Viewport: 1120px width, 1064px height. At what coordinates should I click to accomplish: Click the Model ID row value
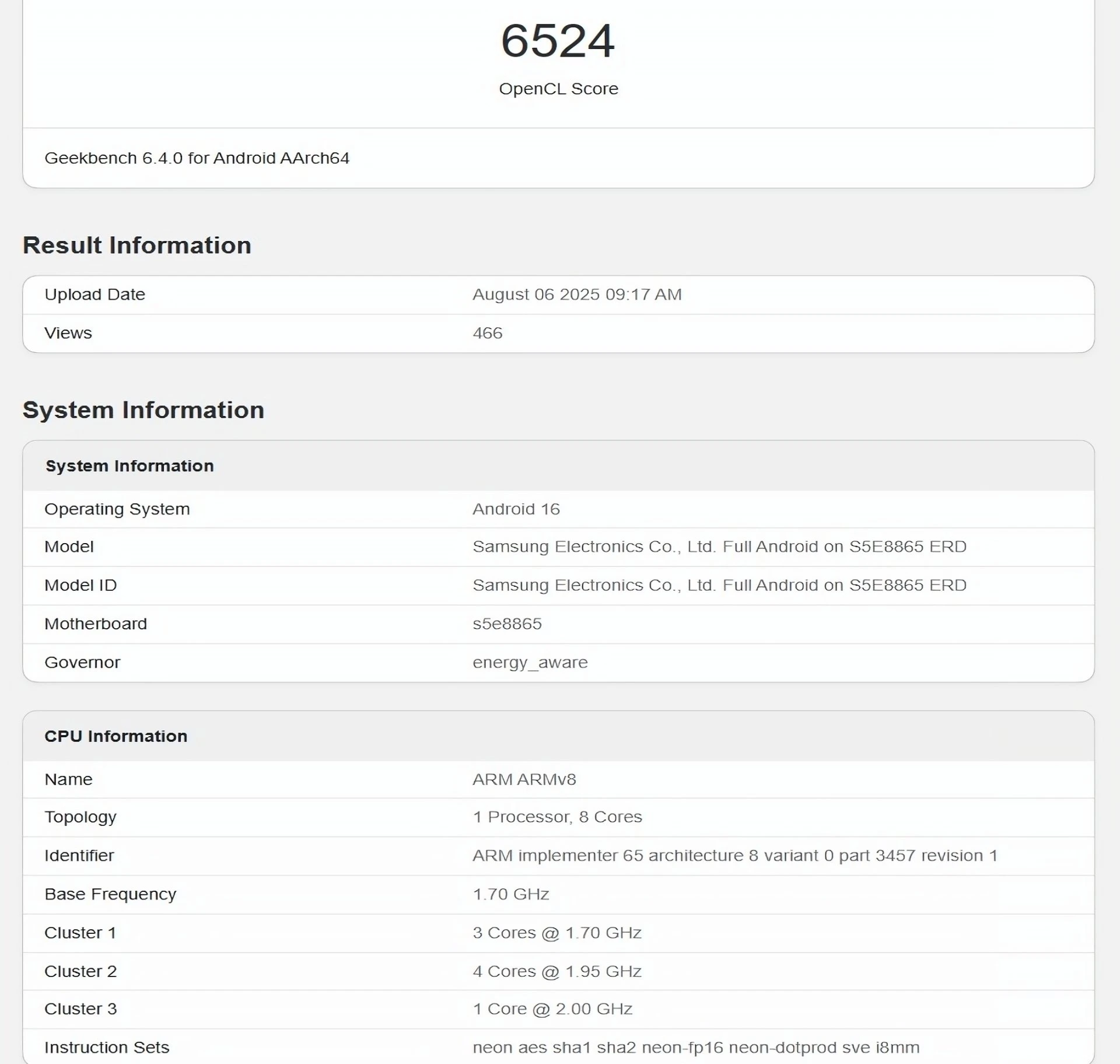click(x=719, y=585)
